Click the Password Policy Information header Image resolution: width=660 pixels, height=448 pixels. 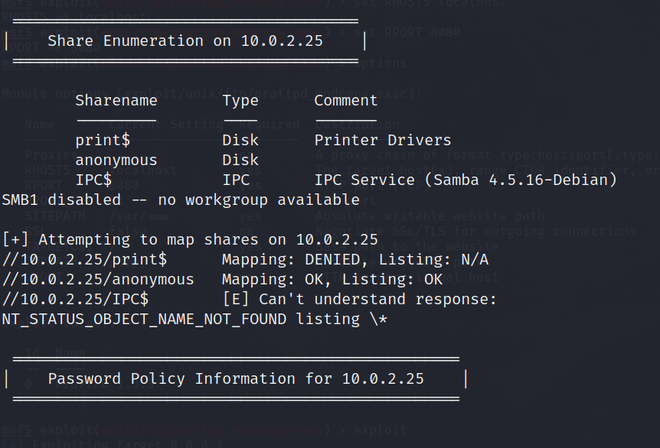point(236,379)
